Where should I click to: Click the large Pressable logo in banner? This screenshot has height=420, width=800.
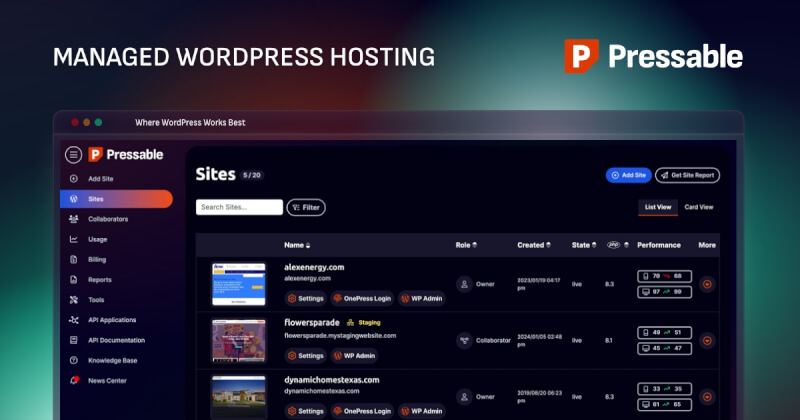click(x=653, y=56)
